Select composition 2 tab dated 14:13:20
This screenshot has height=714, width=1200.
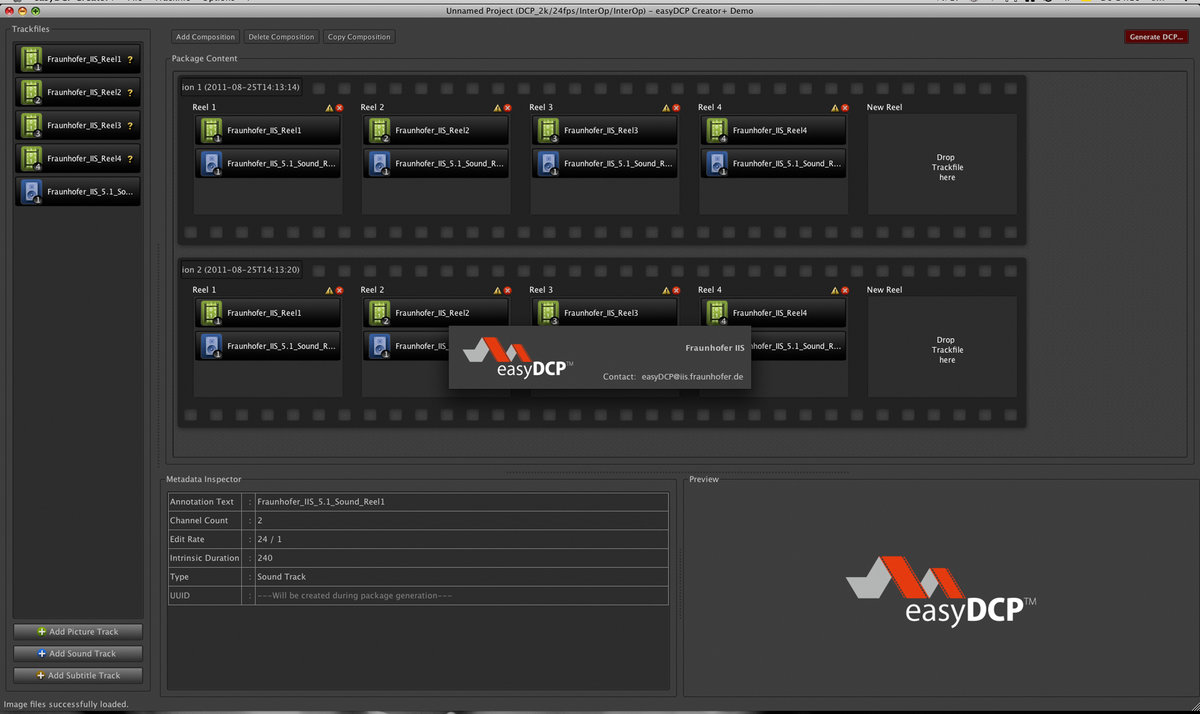(x=240, y=270)
